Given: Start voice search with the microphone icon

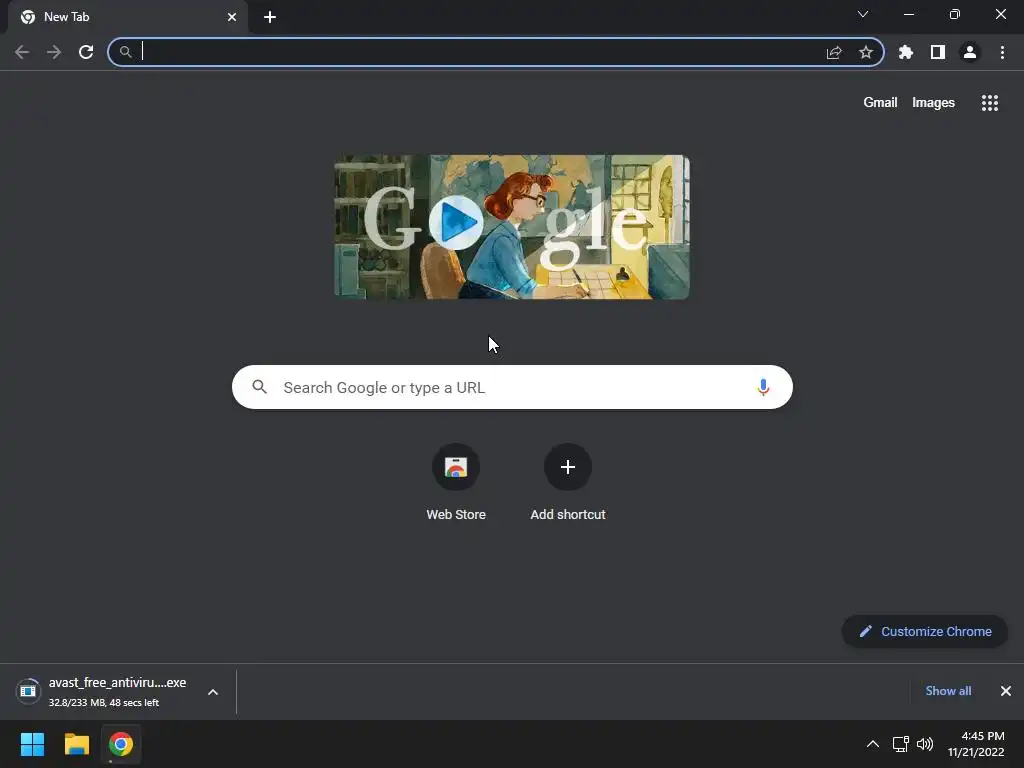Looking at the screenshot, I should 763,387.
